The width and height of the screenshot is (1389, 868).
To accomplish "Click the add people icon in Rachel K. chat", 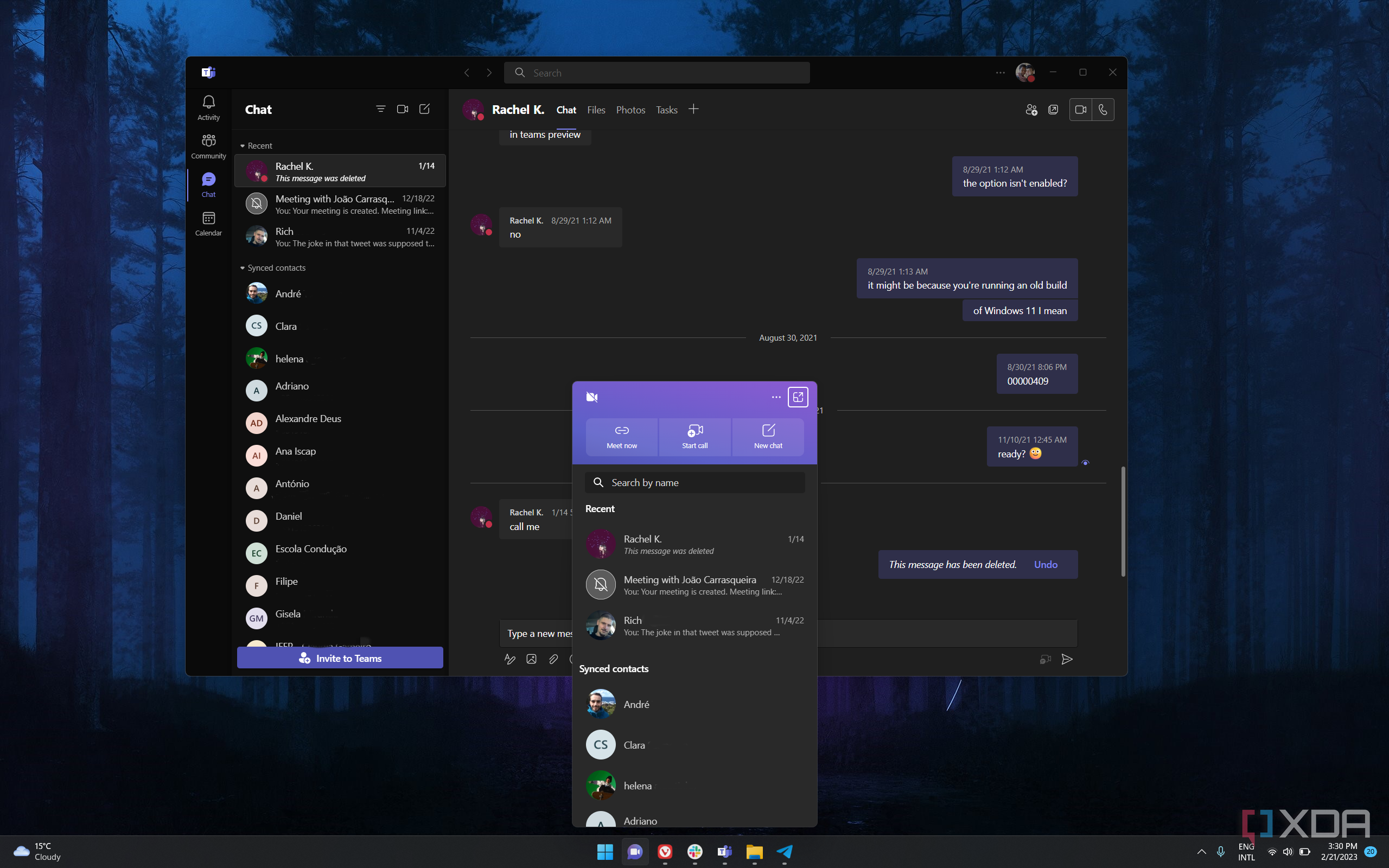I will [x=1031, y=110].
